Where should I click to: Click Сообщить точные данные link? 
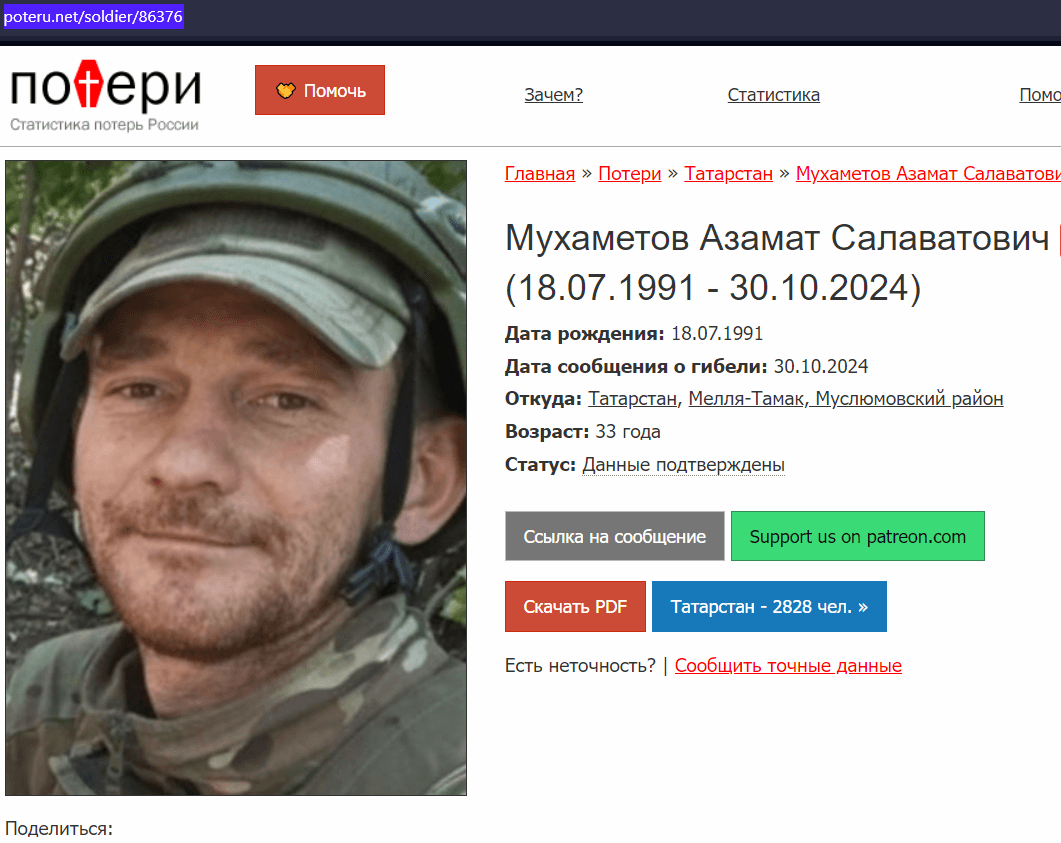[x=788, y=666]
